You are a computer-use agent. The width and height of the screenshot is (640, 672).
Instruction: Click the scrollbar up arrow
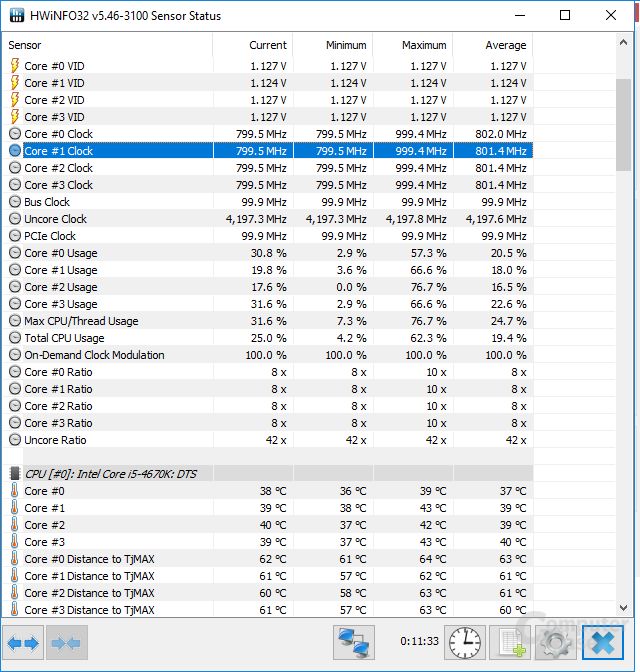[x=624, y=42]
